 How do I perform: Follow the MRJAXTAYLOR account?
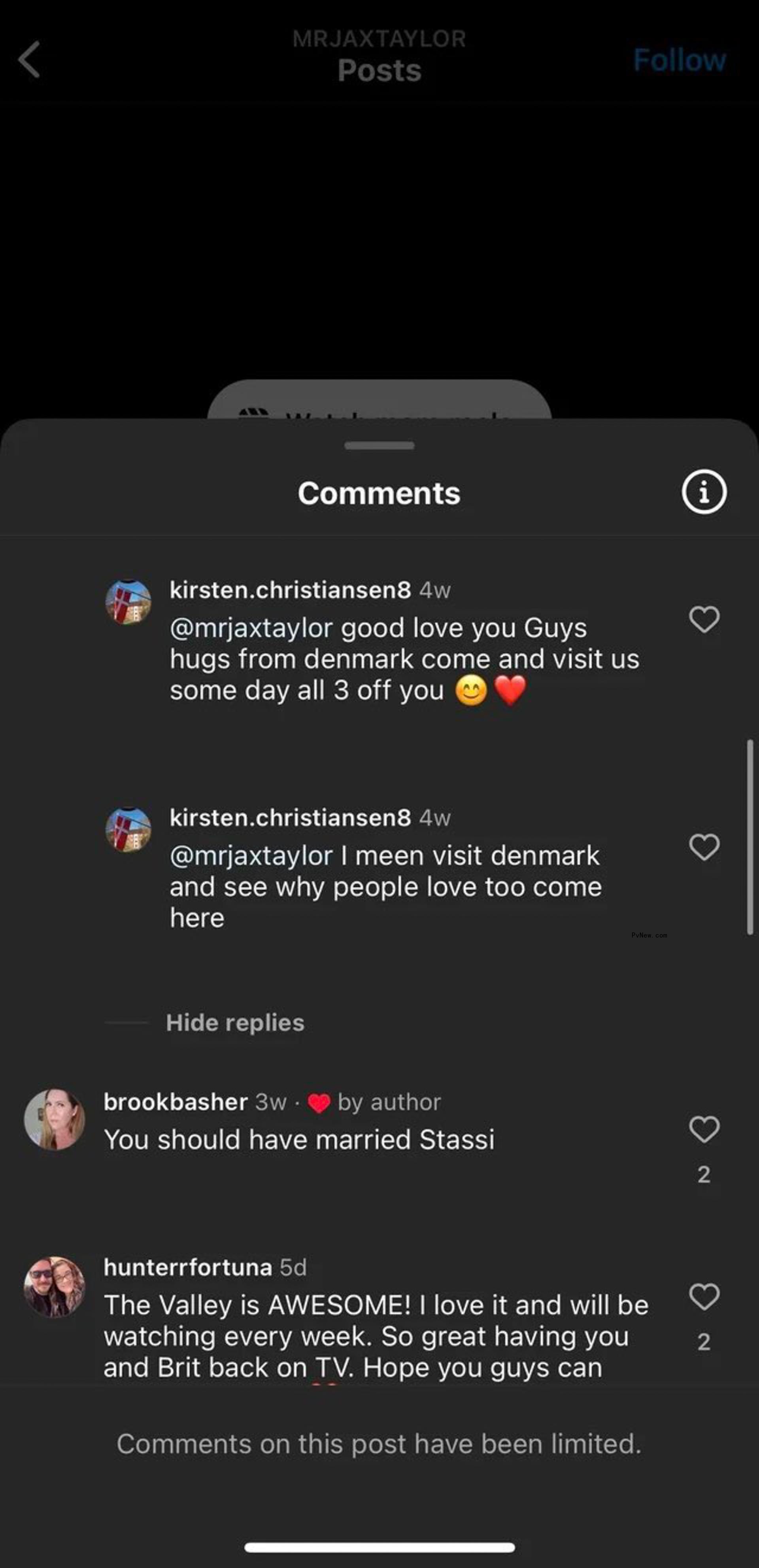679,60
